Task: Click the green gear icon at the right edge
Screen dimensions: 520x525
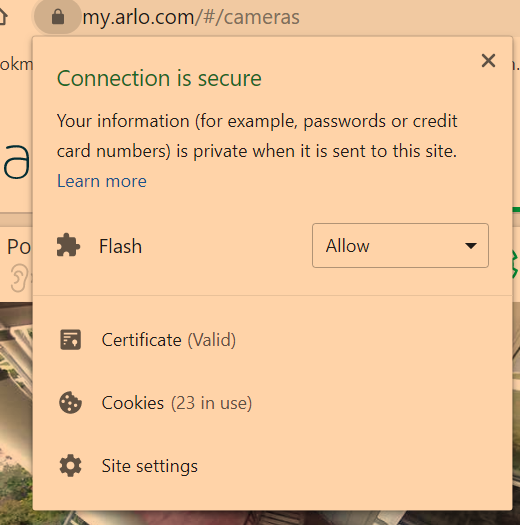Action: pos(516,265)
